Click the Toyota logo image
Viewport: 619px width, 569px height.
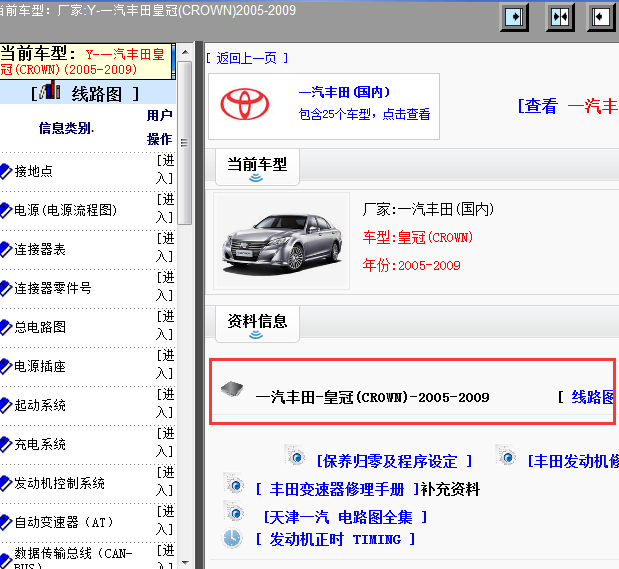pyautogui.click(x=245, y=104)
